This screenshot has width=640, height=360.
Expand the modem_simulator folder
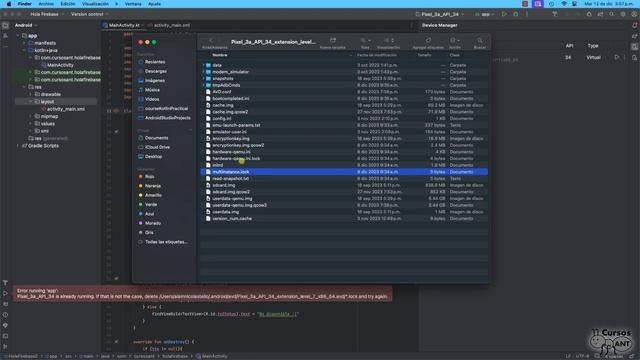coord(203,72)
